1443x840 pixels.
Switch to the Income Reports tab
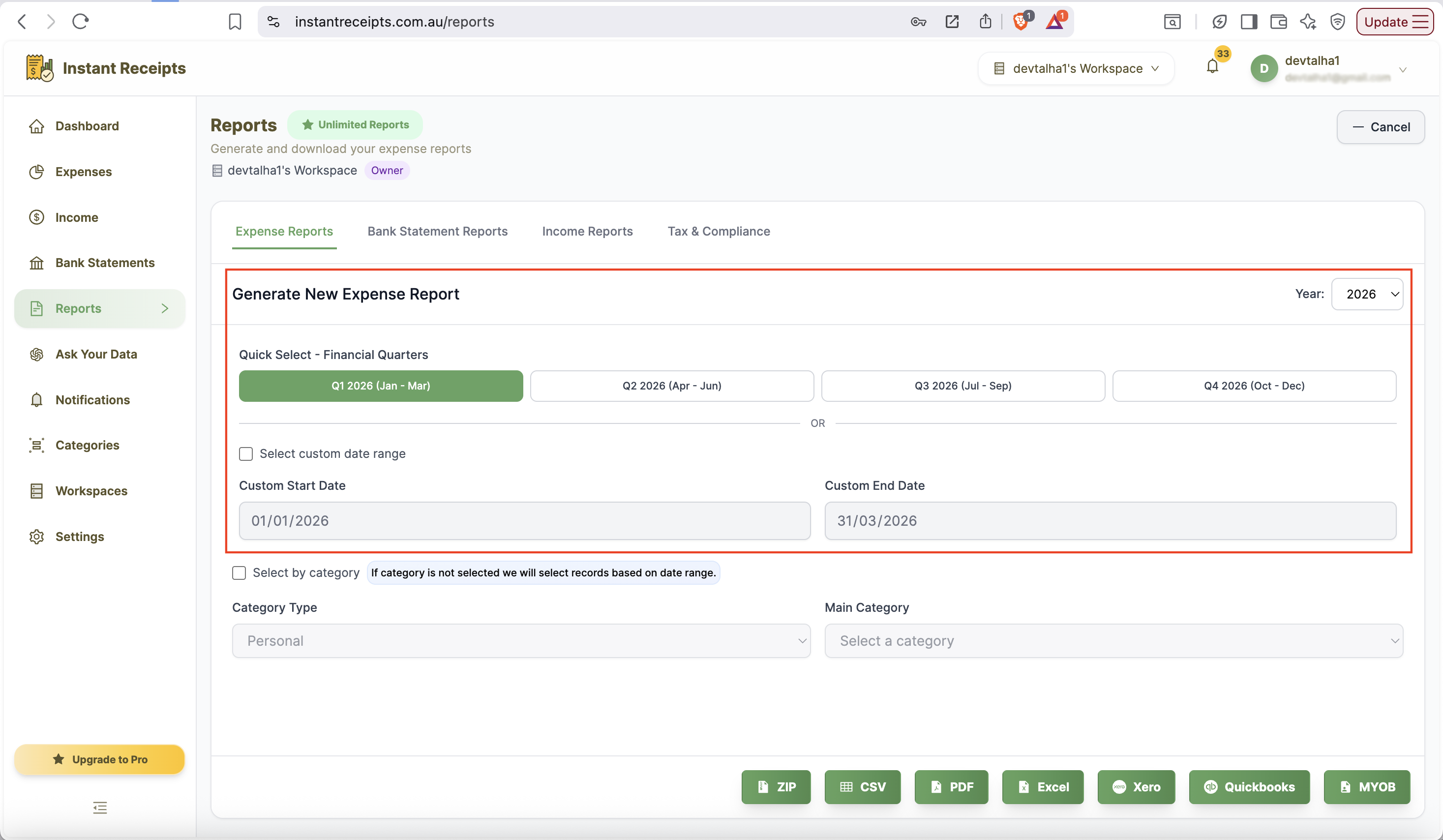588,231
